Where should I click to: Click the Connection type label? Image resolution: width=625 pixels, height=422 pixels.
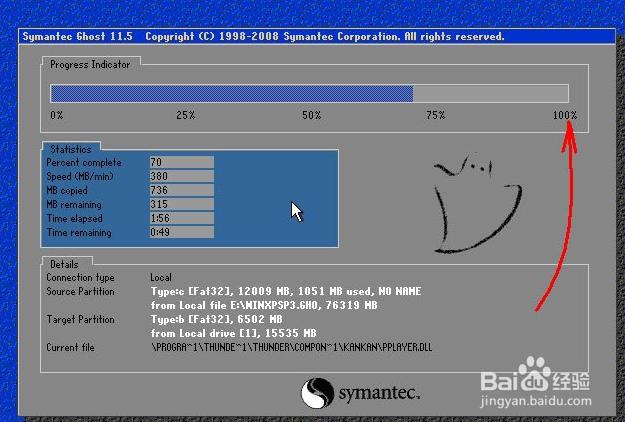tap(80, 277)
